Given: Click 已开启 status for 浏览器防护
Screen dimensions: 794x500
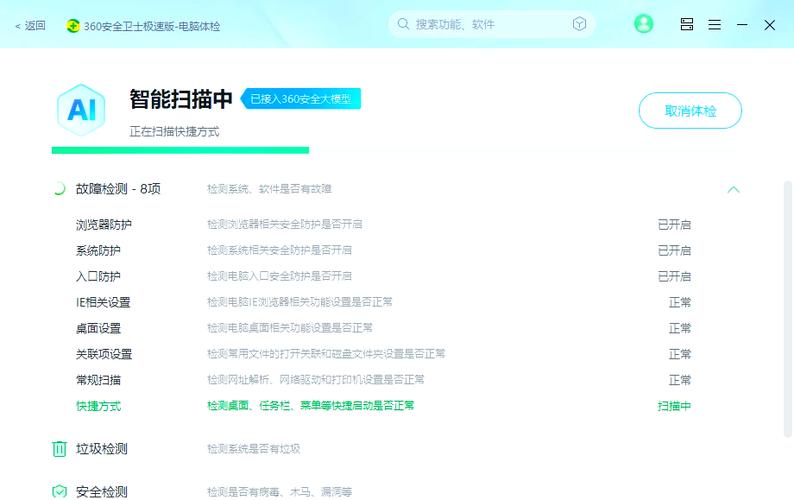Looking at the screenshot, I should 674,224.
